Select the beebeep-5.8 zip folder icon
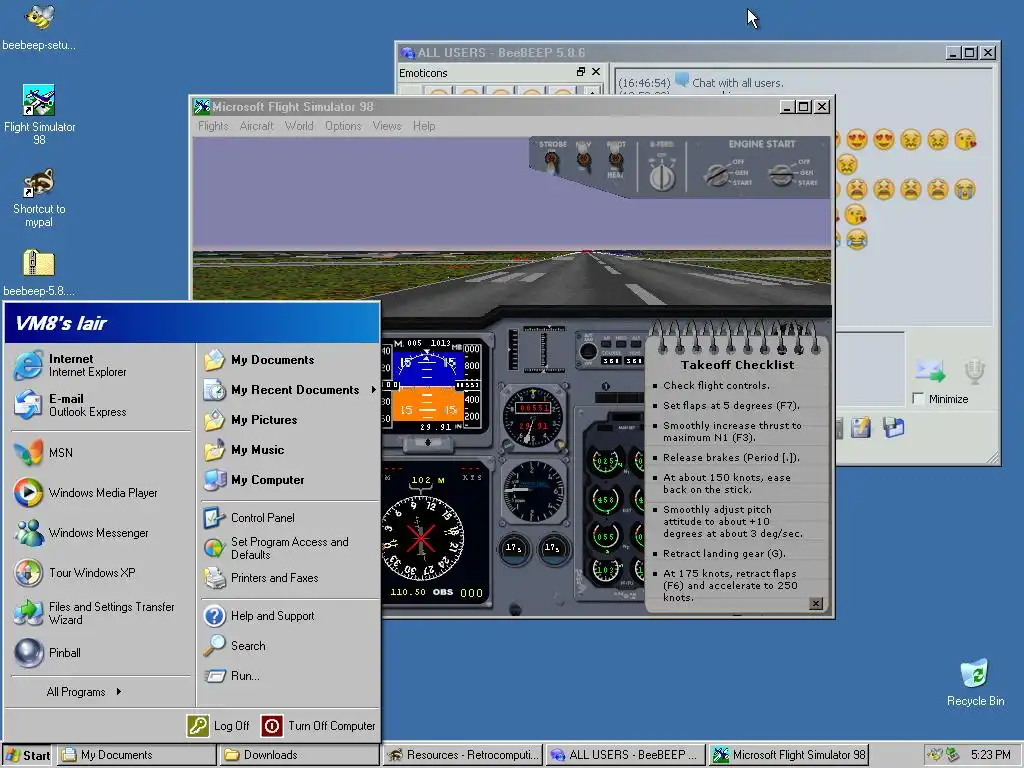This screenshot has width=1024, height=768. (39, 272)
